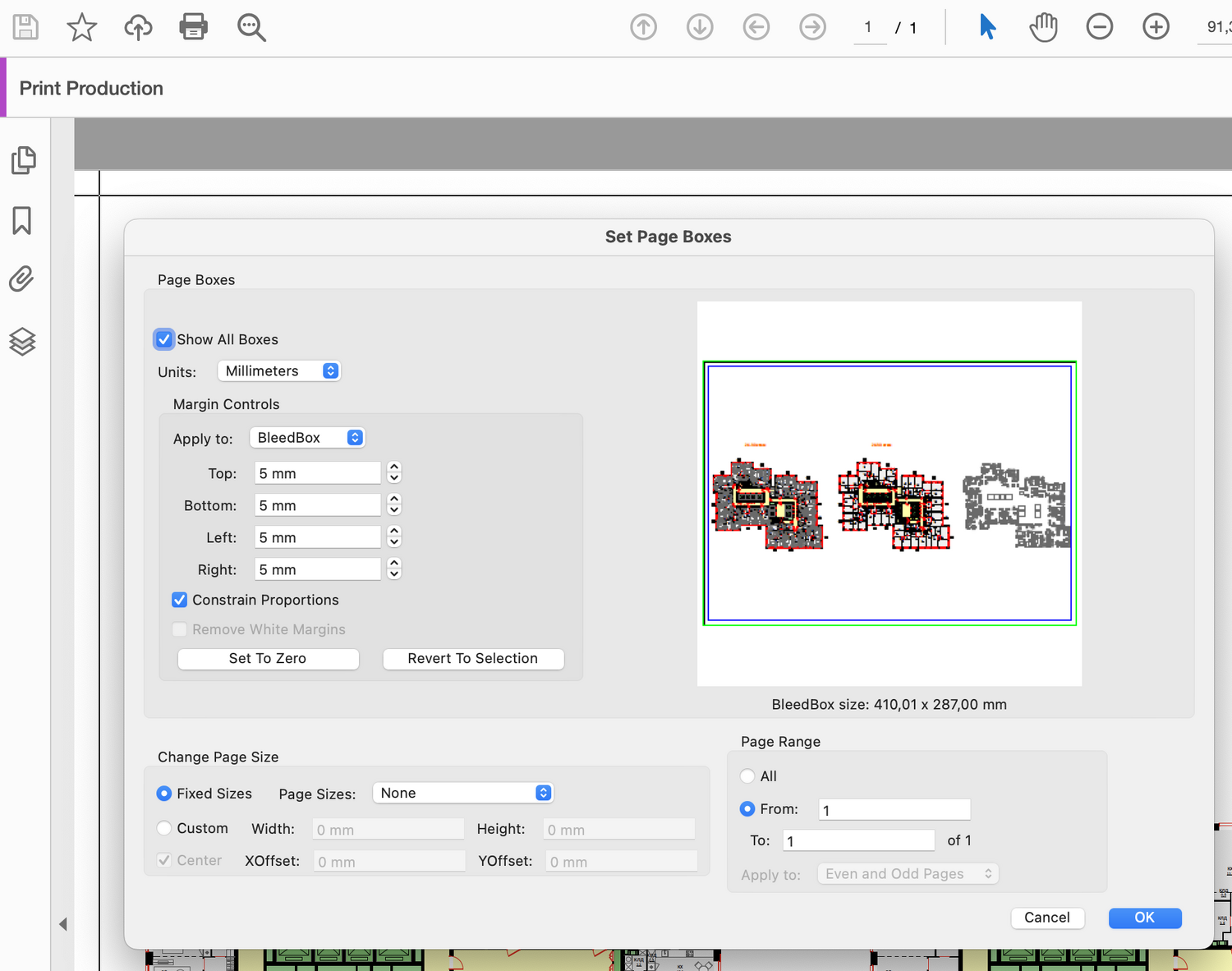Click the Center checkbox
Image resolution: width=1232 pixels, height=971 pixels.
coord(164,860)
